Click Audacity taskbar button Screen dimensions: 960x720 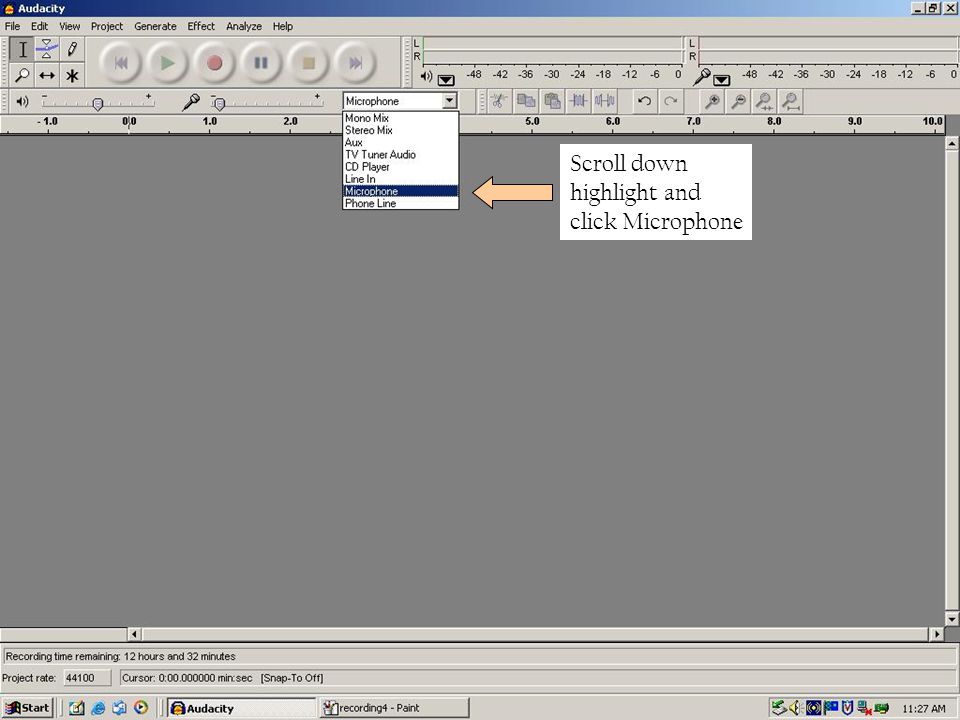coord(241,708)
